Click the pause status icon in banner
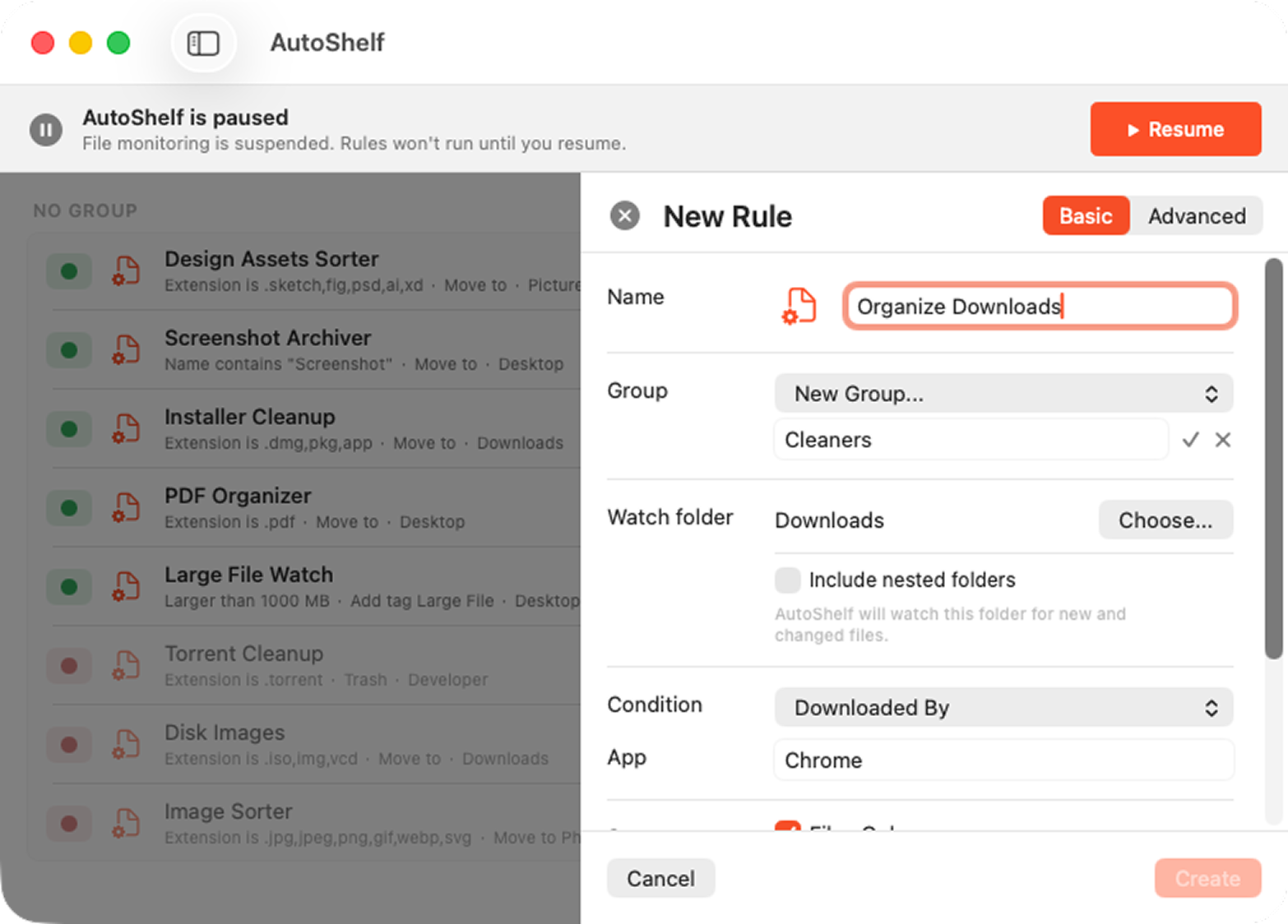This screenshot has height=924, width=1288. point(46,130)
